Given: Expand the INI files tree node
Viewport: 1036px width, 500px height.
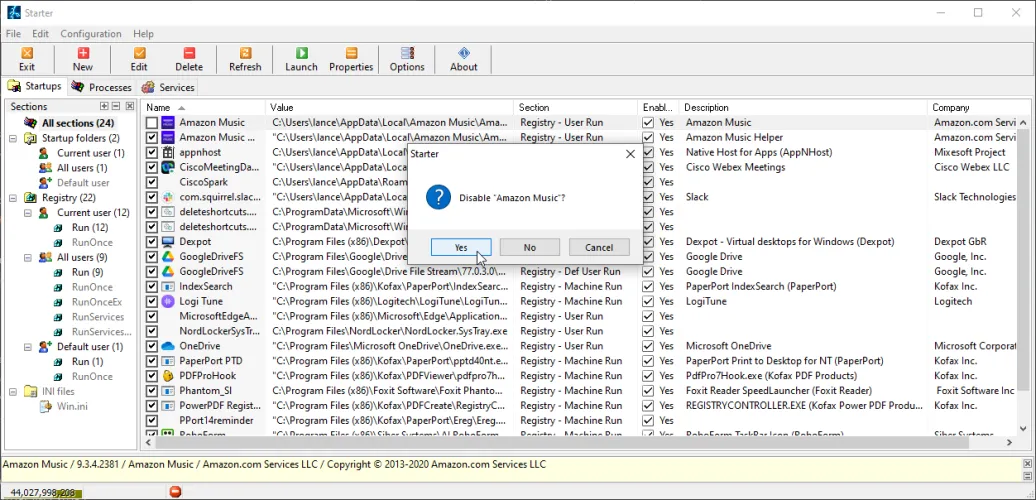Looking at the screenshot, I should [12, 391].
